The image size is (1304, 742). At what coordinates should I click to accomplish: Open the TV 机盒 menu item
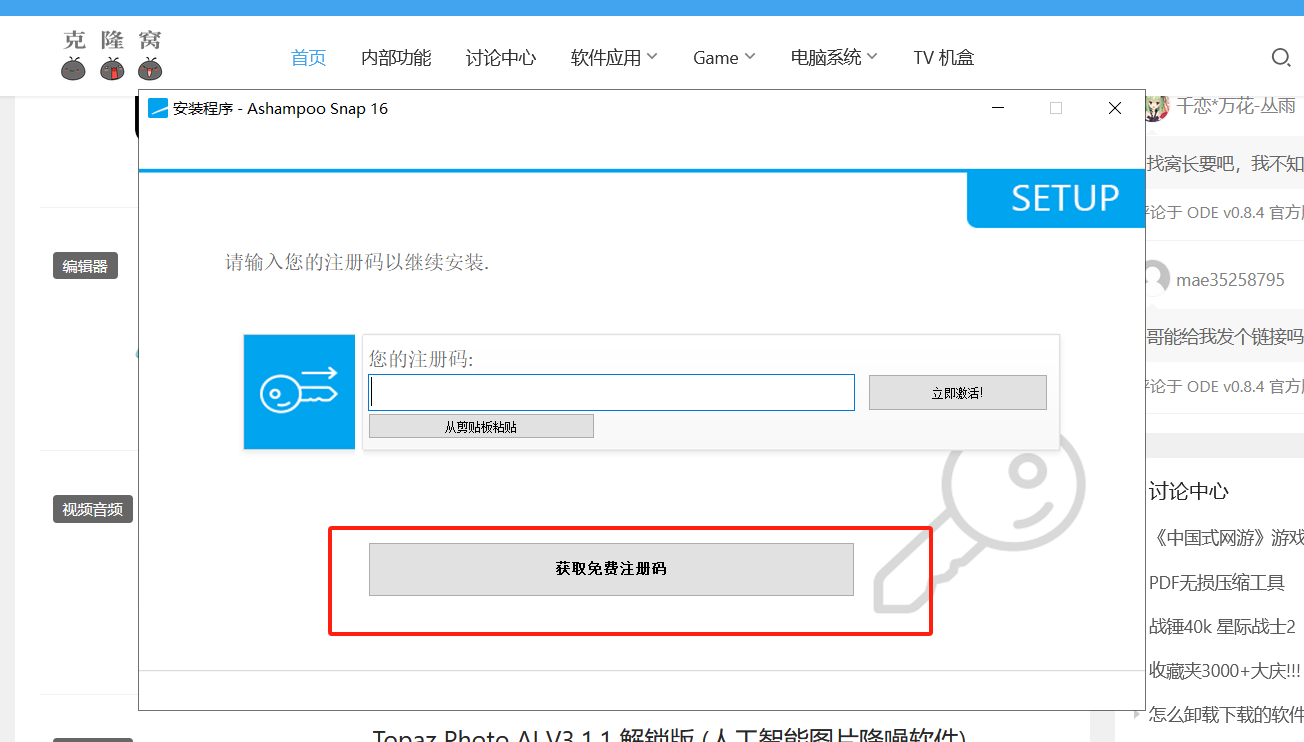point(943,58)
